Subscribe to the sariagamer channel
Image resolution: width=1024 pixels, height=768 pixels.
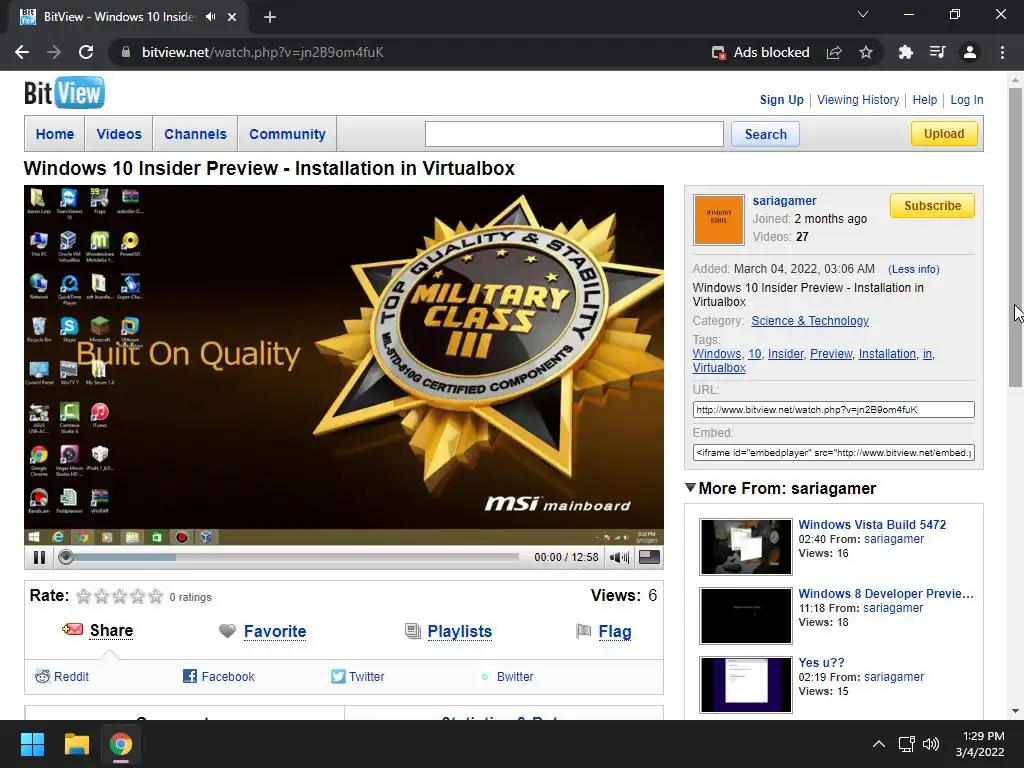(x=932, y=206)
